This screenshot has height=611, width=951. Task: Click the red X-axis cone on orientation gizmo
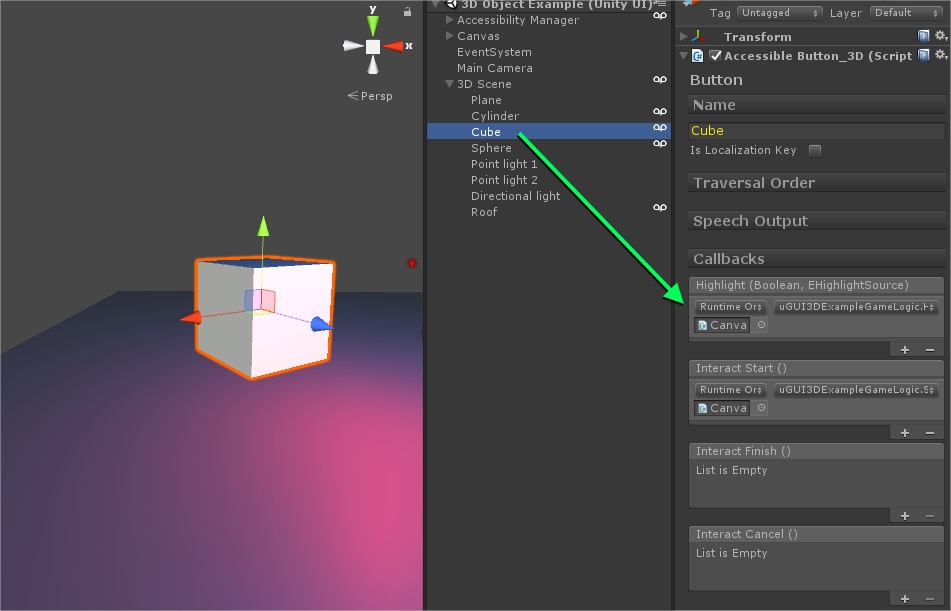point(394,46)
